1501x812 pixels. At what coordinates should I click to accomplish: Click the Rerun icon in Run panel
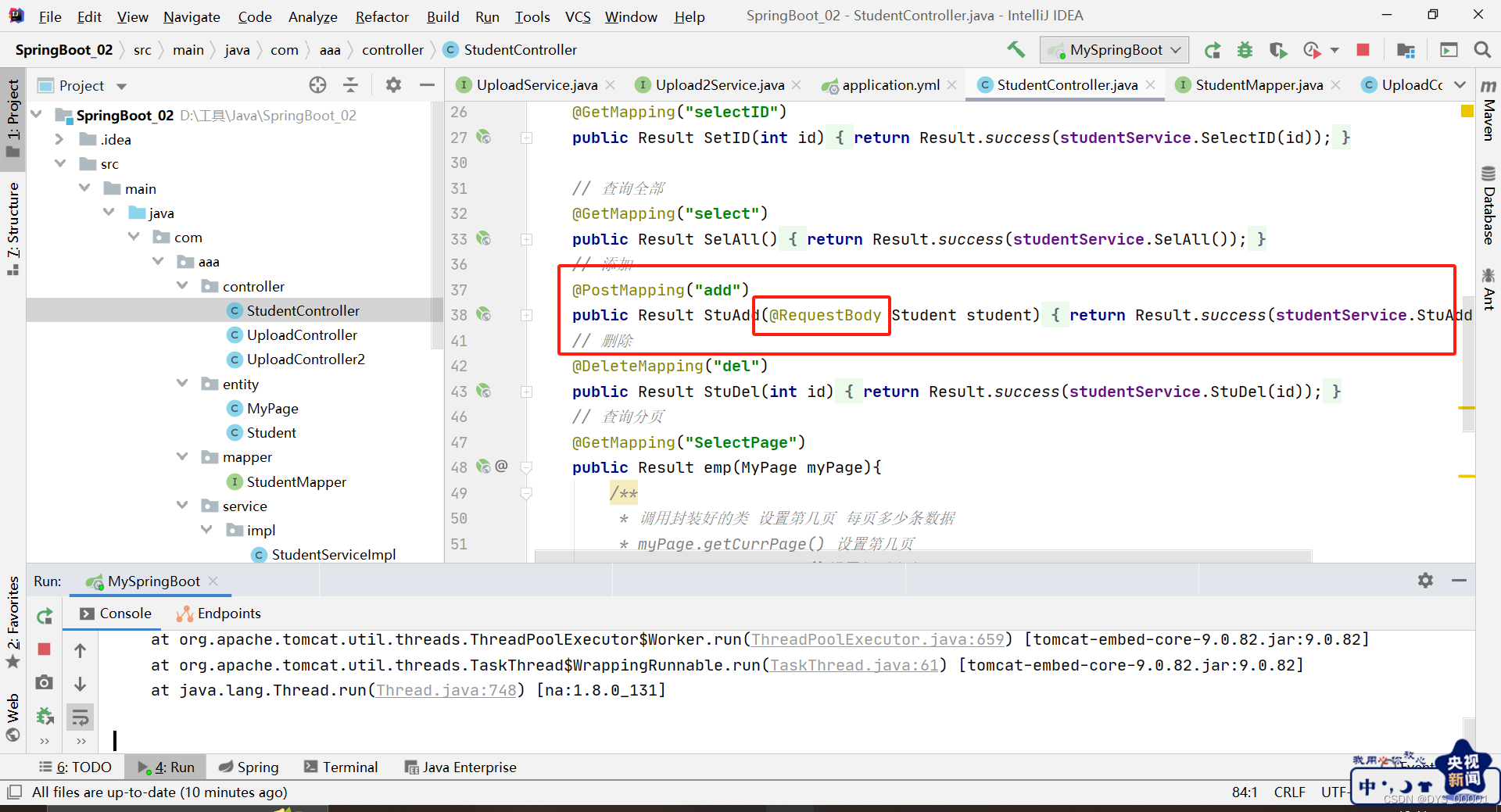pyautogui.click(x=45, y=616)
